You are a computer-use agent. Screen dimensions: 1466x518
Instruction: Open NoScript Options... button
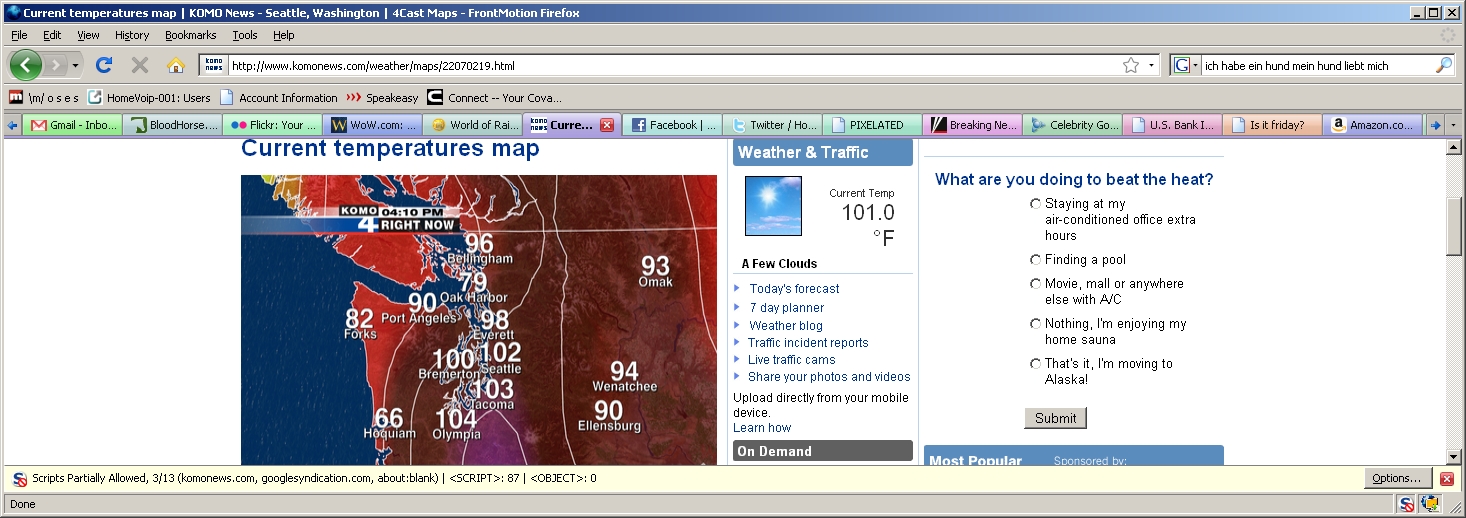coord(1397,478)
